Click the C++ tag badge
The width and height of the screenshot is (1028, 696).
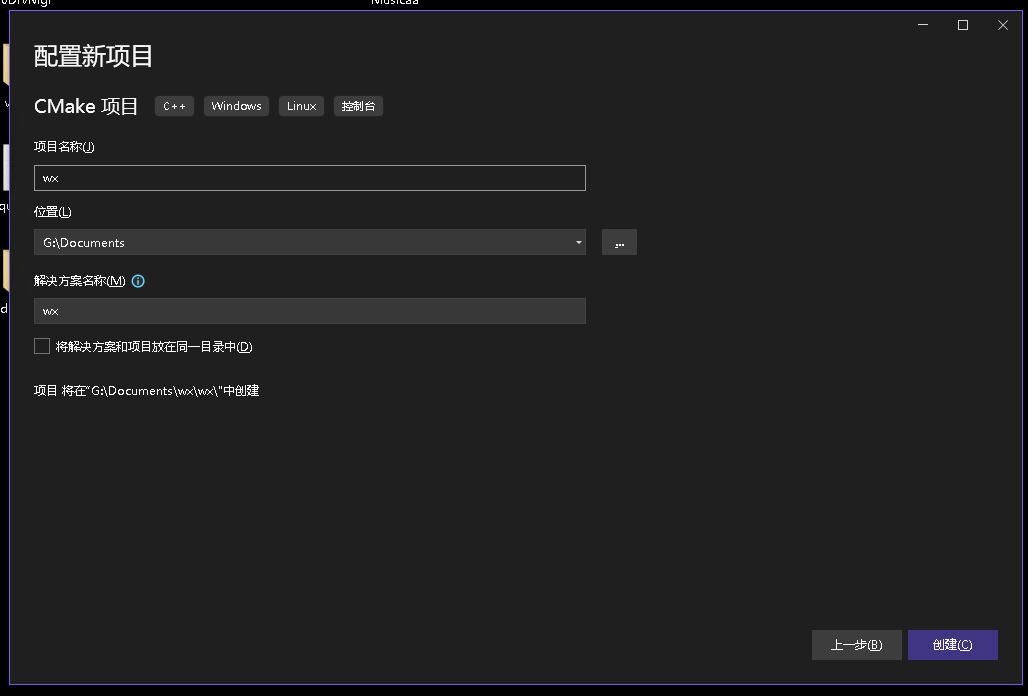(x=174, y=106)
